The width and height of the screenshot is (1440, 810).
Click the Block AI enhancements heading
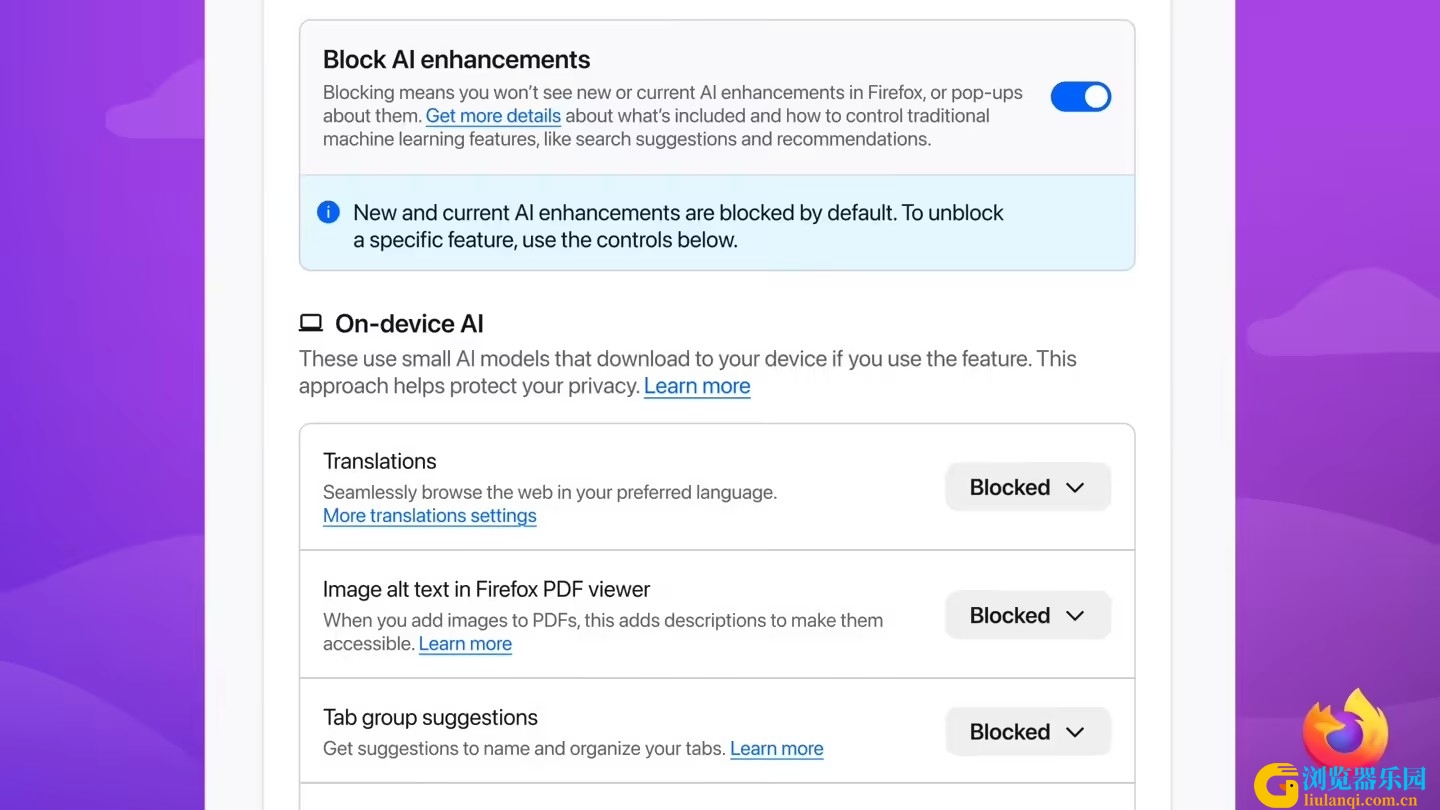[x=456, y=60]
